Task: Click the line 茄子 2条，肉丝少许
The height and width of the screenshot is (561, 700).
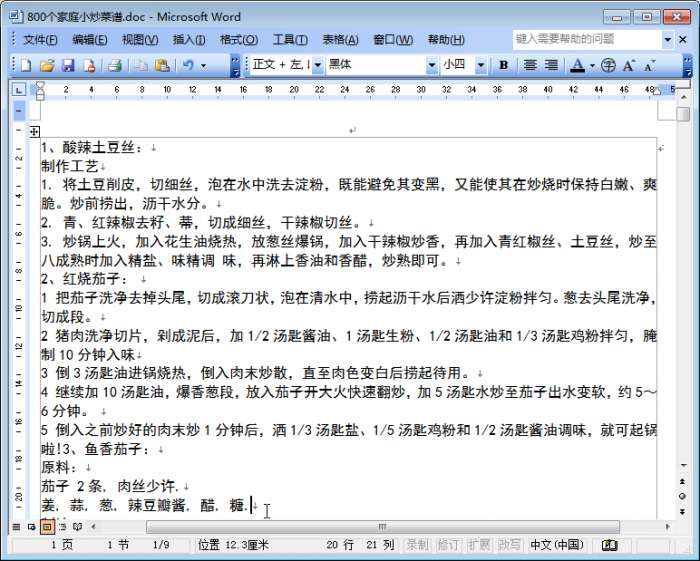Action: (110, 486)
